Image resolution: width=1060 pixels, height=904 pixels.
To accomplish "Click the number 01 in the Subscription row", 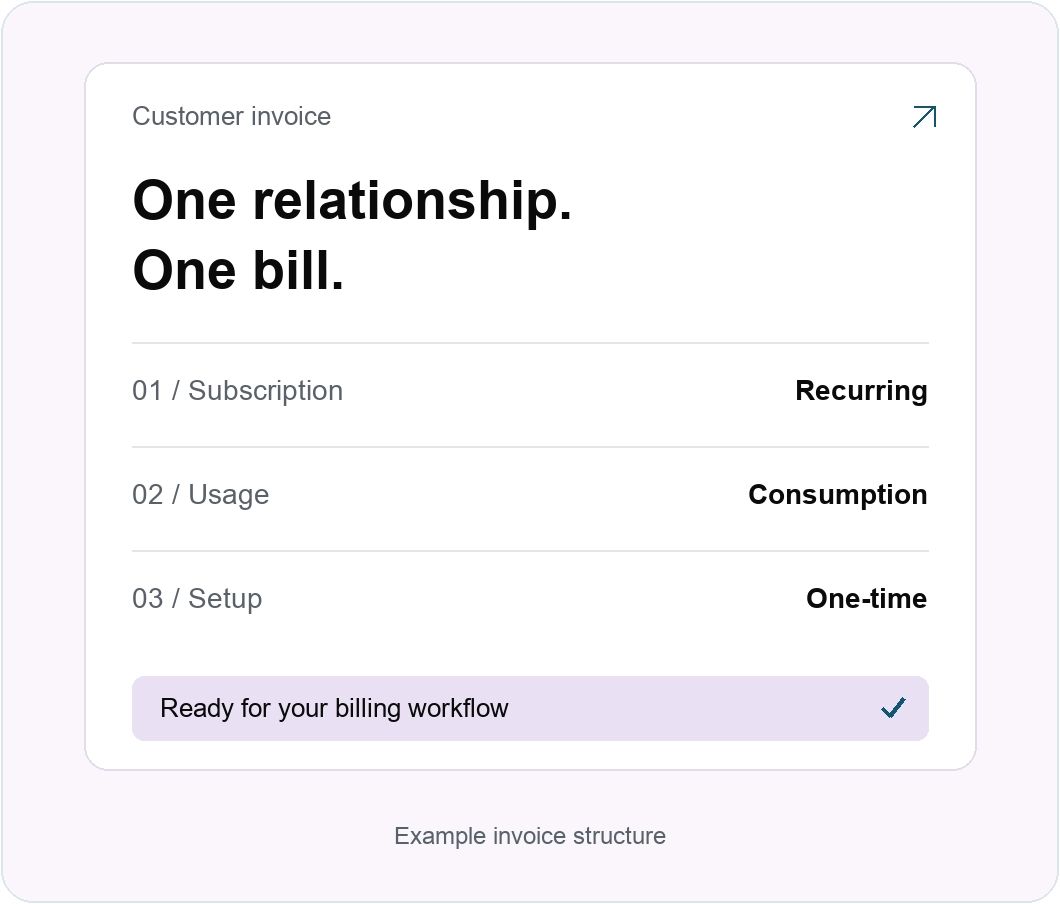I will (x=147, y=391).
